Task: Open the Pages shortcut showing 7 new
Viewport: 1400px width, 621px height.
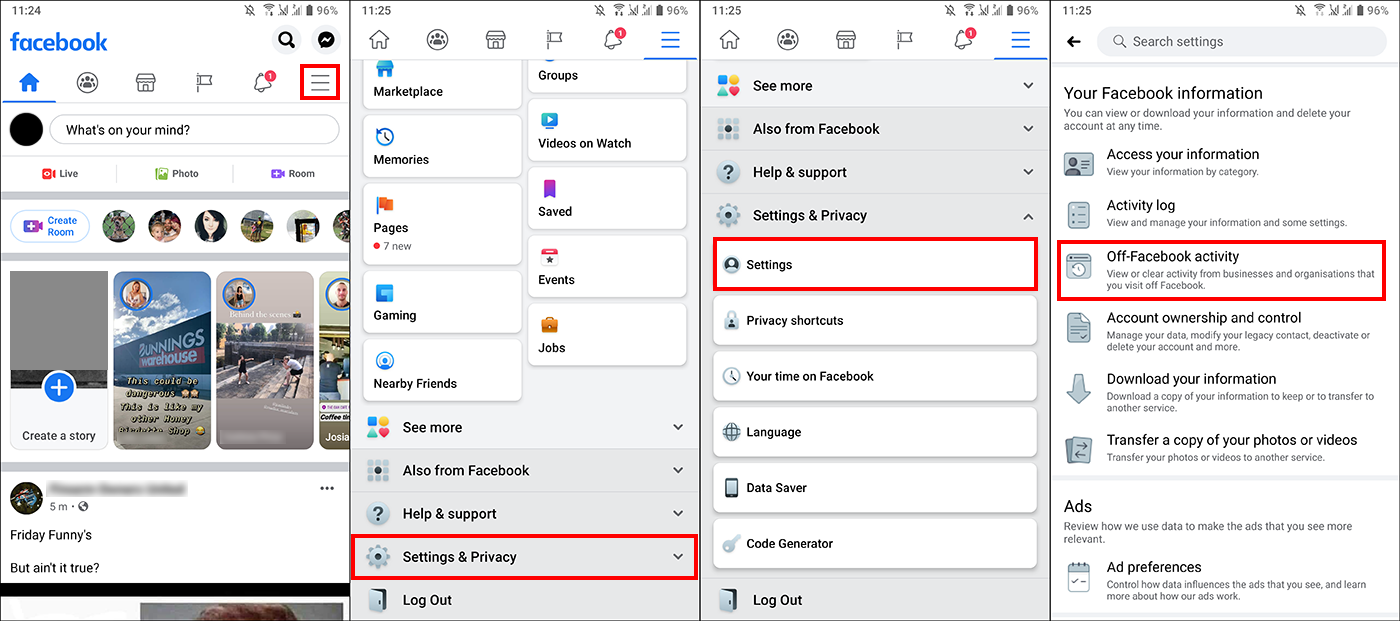Action: point(442,223)
